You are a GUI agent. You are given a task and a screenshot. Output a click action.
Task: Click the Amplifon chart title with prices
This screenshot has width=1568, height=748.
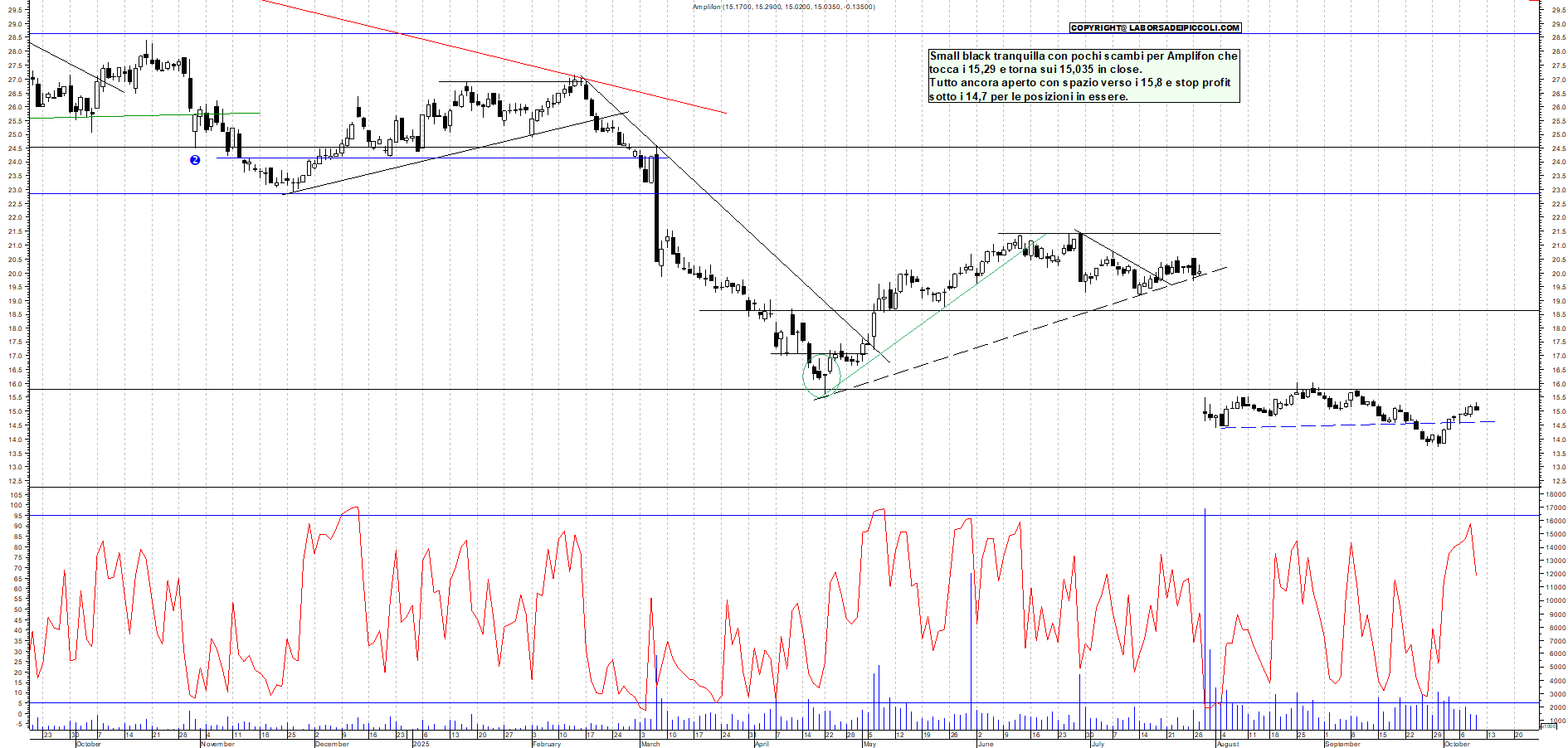pos(783,7)
